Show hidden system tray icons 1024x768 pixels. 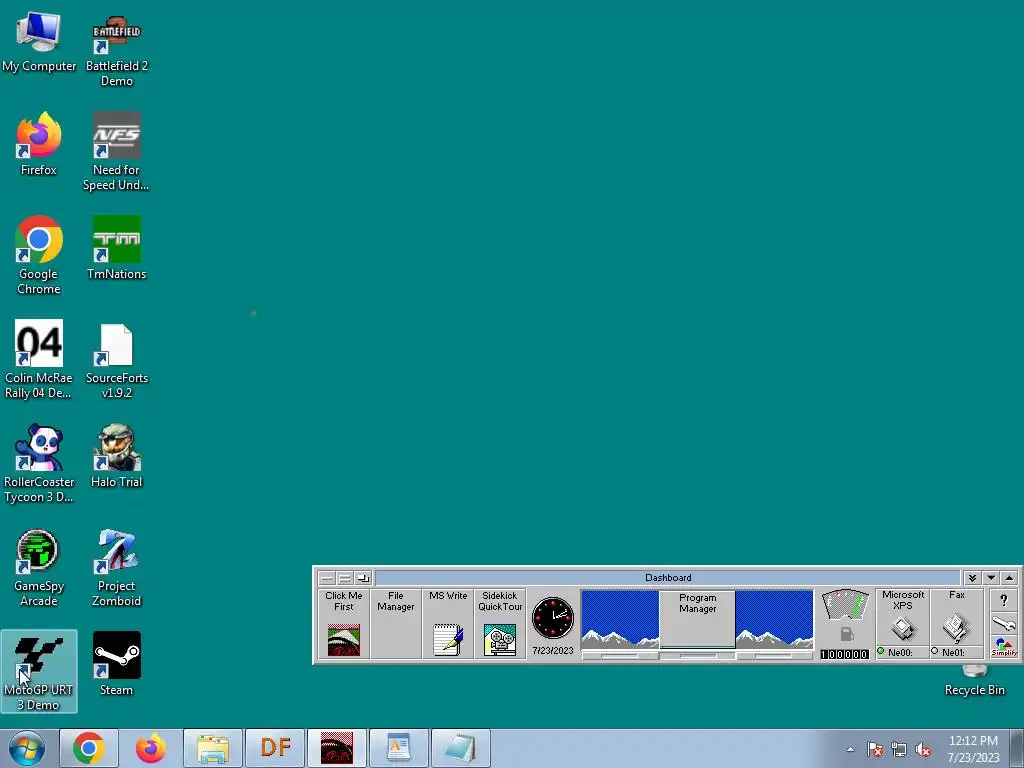click(850, 749)
